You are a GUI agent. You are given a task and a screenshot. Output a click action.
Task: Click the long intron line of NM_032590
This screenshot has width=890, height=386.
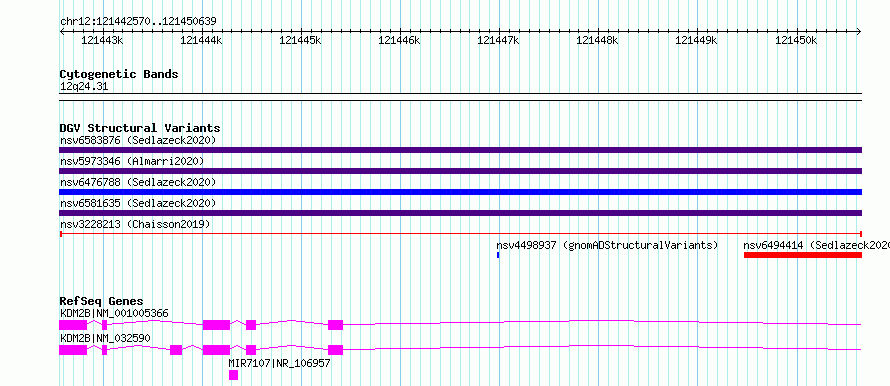602,347
